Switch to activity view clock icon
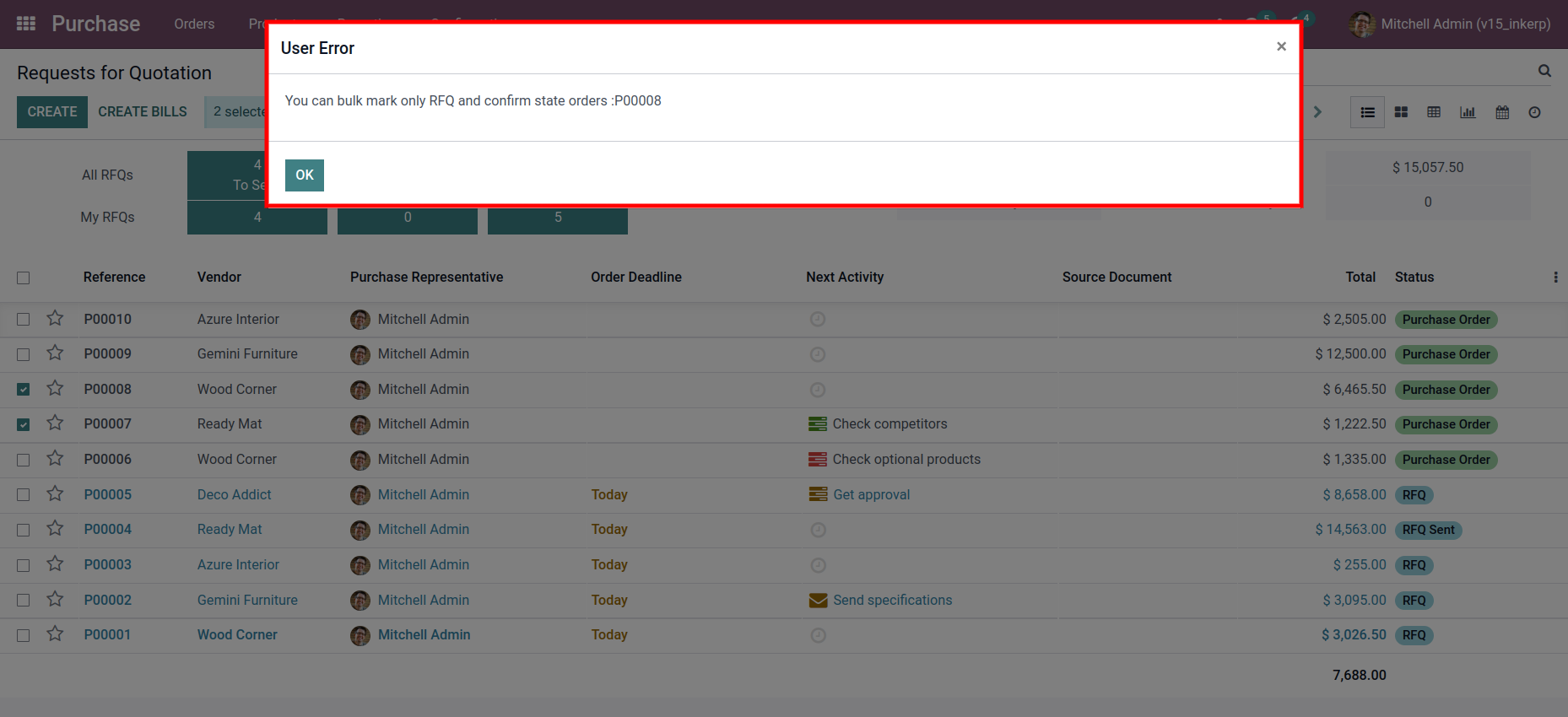Screen dimensions: 1568x717 tap(1534, 112)
